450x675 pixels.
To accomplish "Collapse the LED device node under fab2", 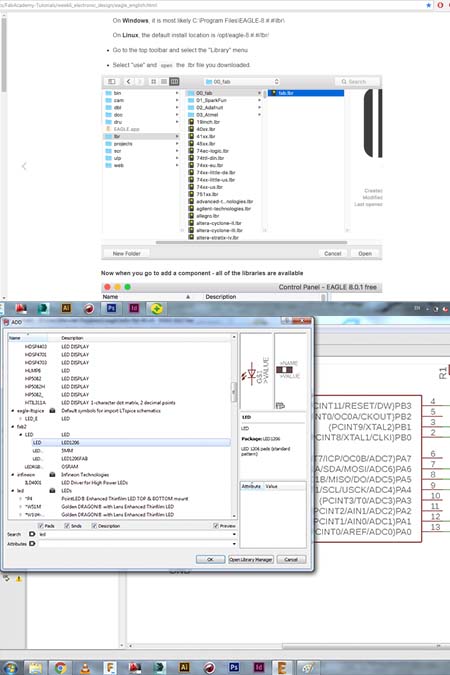I will (x=21, y=434).
